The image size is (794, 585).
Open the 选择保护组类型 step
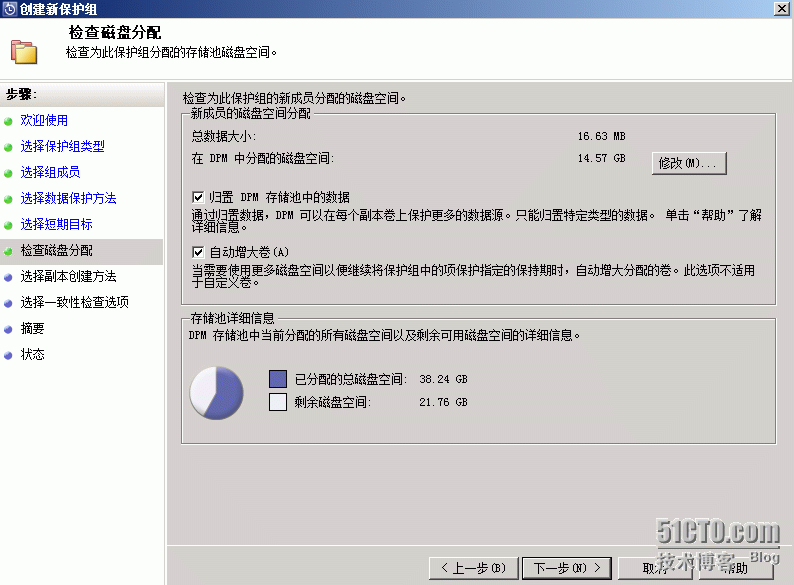pos(62,146)
